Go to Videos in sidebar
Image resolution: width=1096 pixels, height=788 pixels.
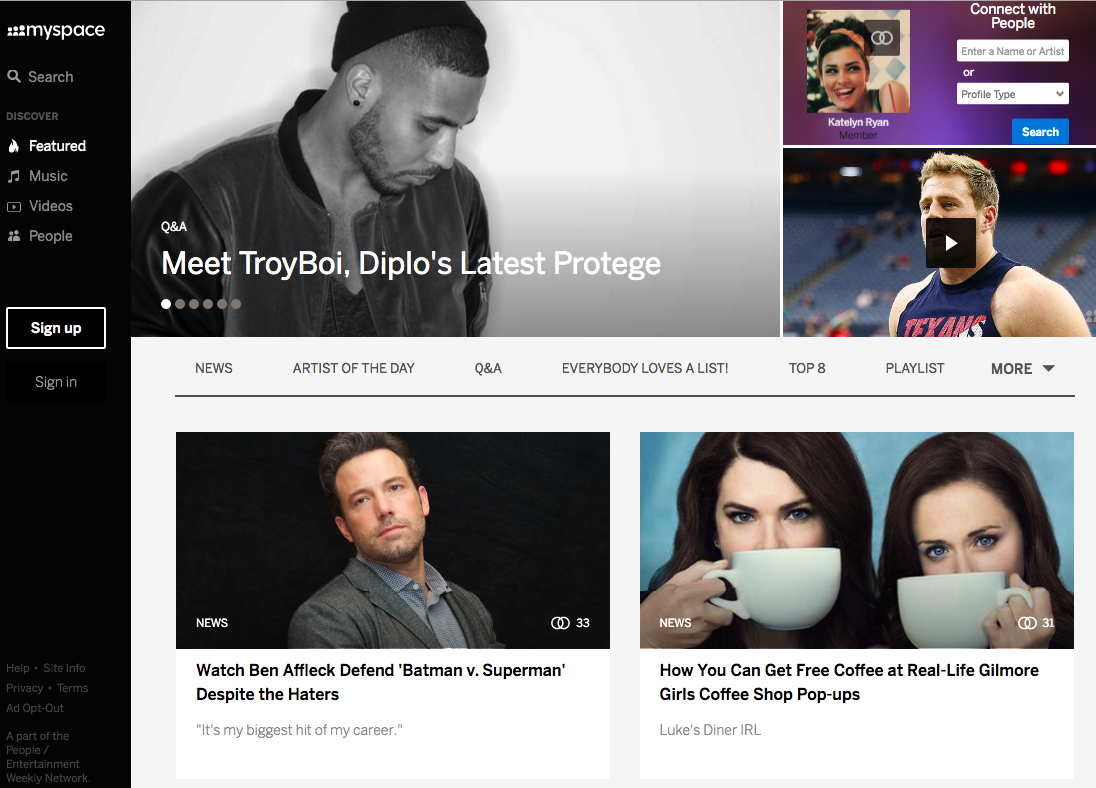tap(51, 206)
